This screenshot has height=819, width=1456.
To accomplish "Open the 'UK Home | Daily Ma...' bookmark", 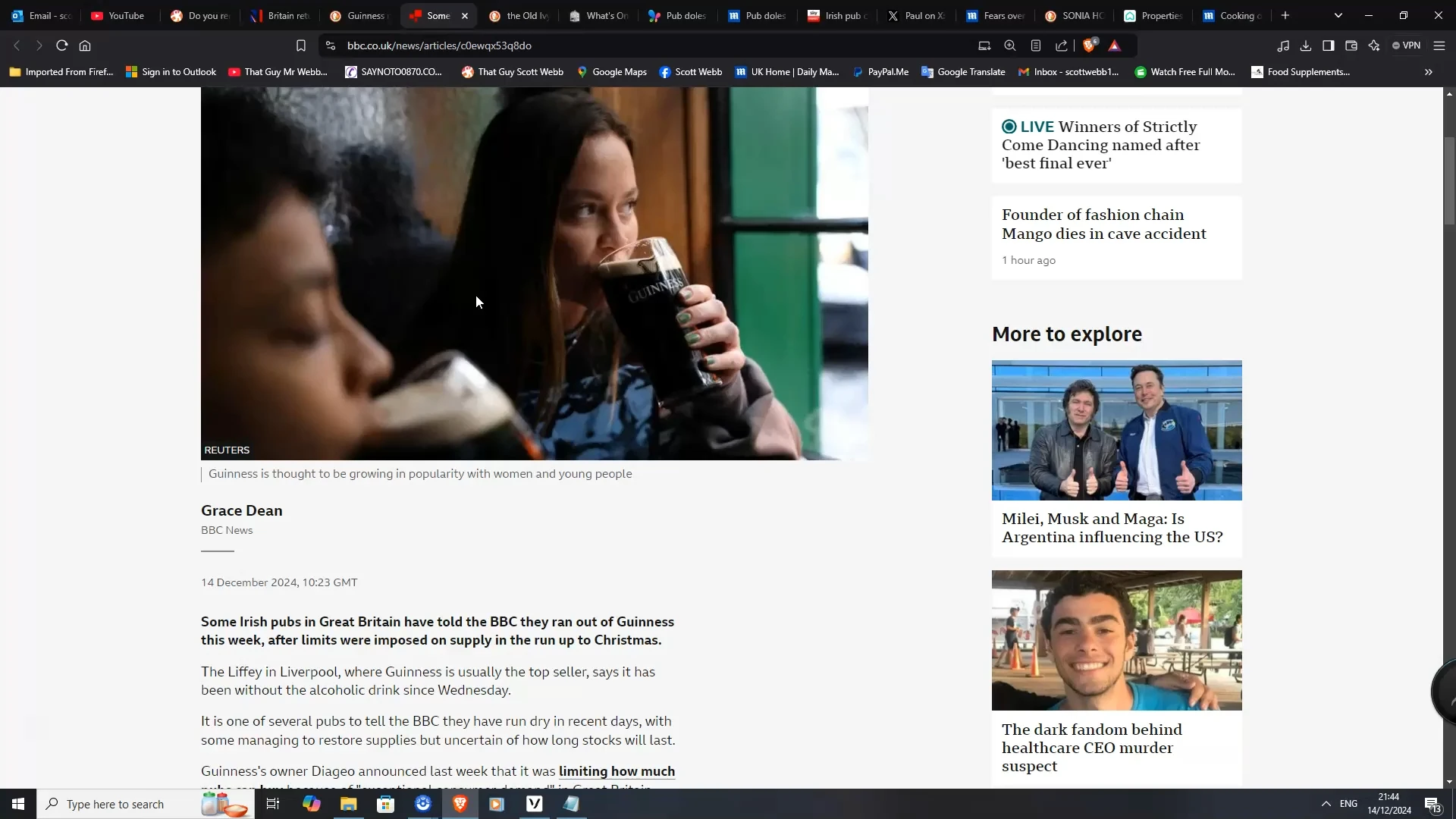I will tap(787, 72).
